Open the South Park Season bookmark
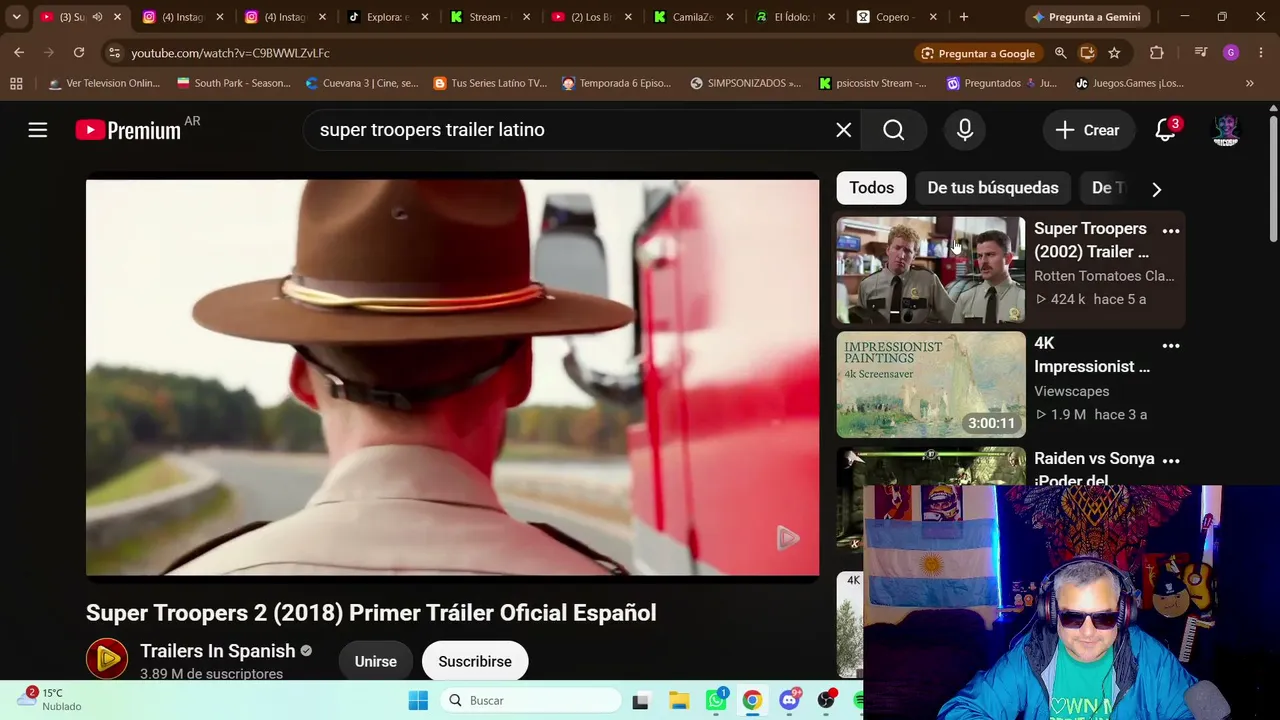The image size is (1280, 720). tap(233, 83)
